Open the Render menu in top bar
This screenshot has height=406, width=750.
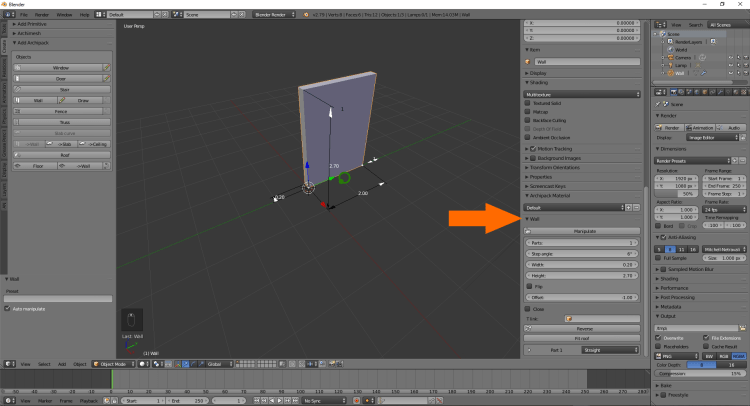coord(43,16)
